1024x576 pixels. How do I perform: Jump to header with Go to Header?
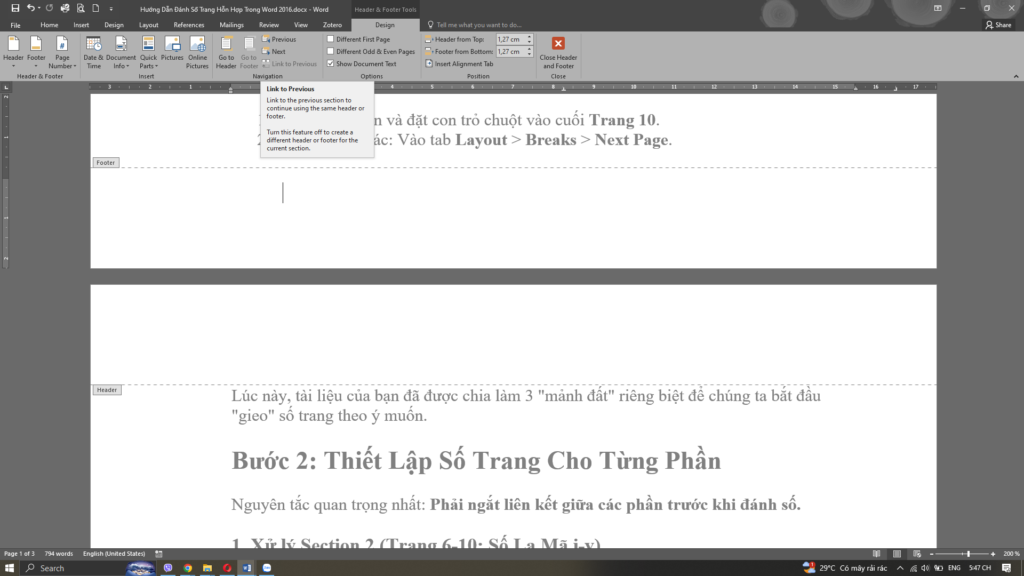point(226,50)
